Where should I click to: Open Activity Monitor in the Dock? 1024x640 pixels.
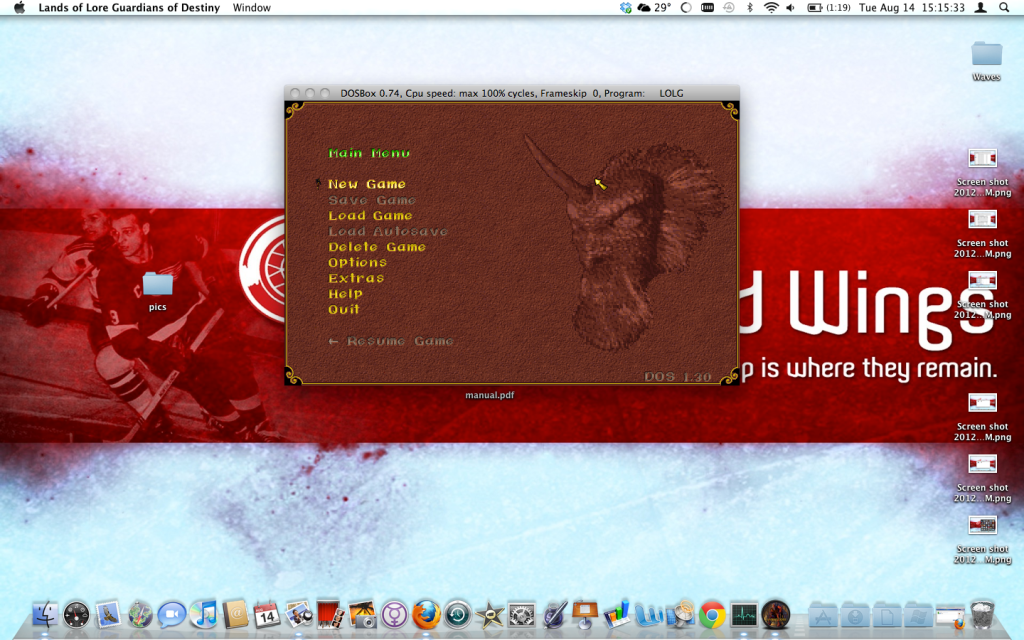743,615
